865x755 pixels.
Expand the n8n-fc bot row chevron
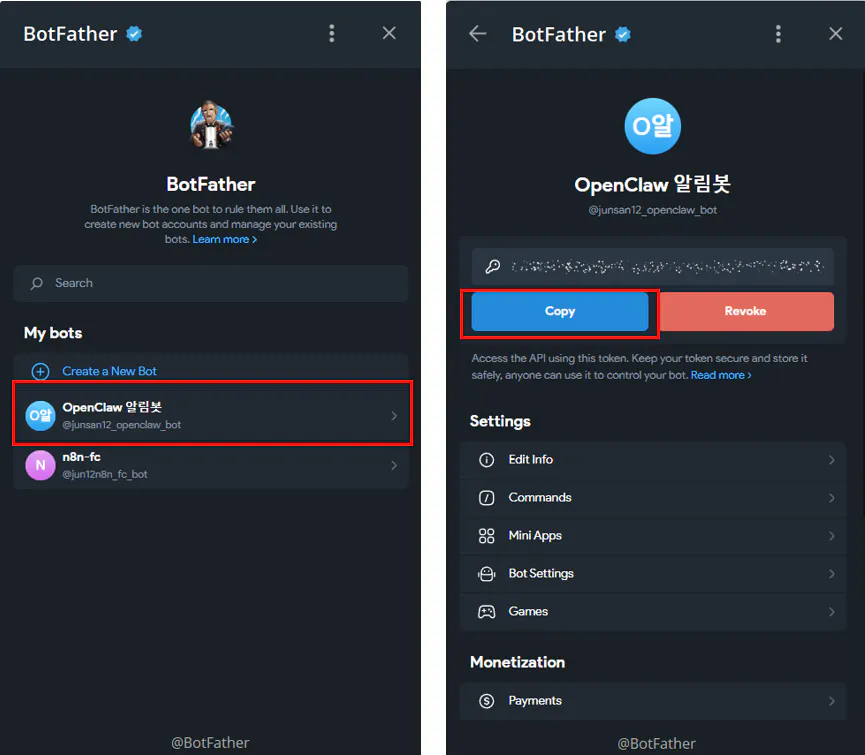click(x=394, y=465)
